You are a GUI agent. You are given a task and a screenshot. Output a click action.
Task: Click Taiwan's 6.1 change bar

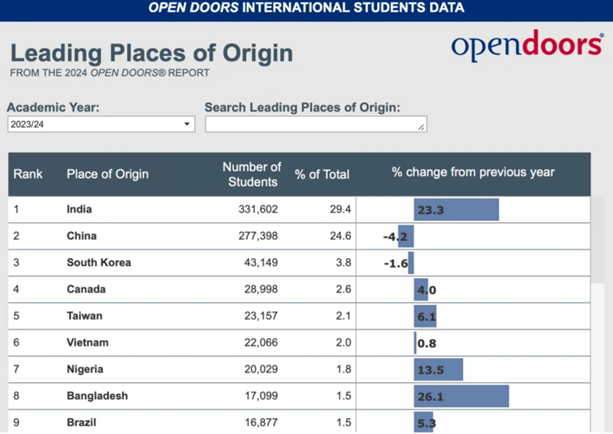[425, 316]
